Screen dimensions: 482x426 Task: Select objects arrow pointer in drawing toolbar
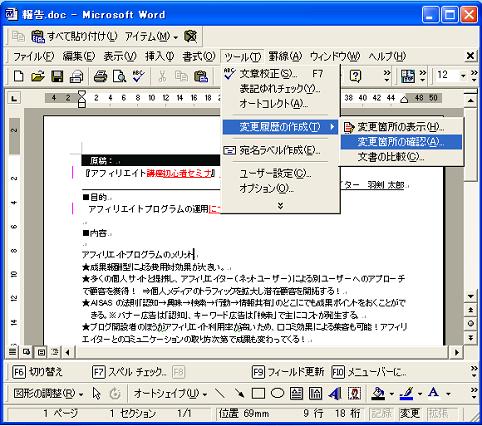96,393
